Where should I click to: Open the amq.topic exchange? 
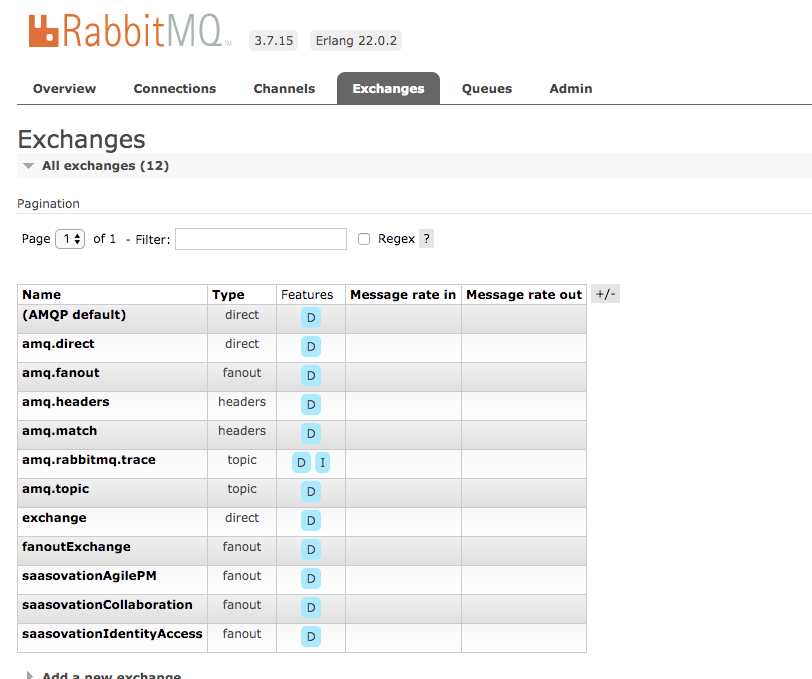[x=55, y=489]
